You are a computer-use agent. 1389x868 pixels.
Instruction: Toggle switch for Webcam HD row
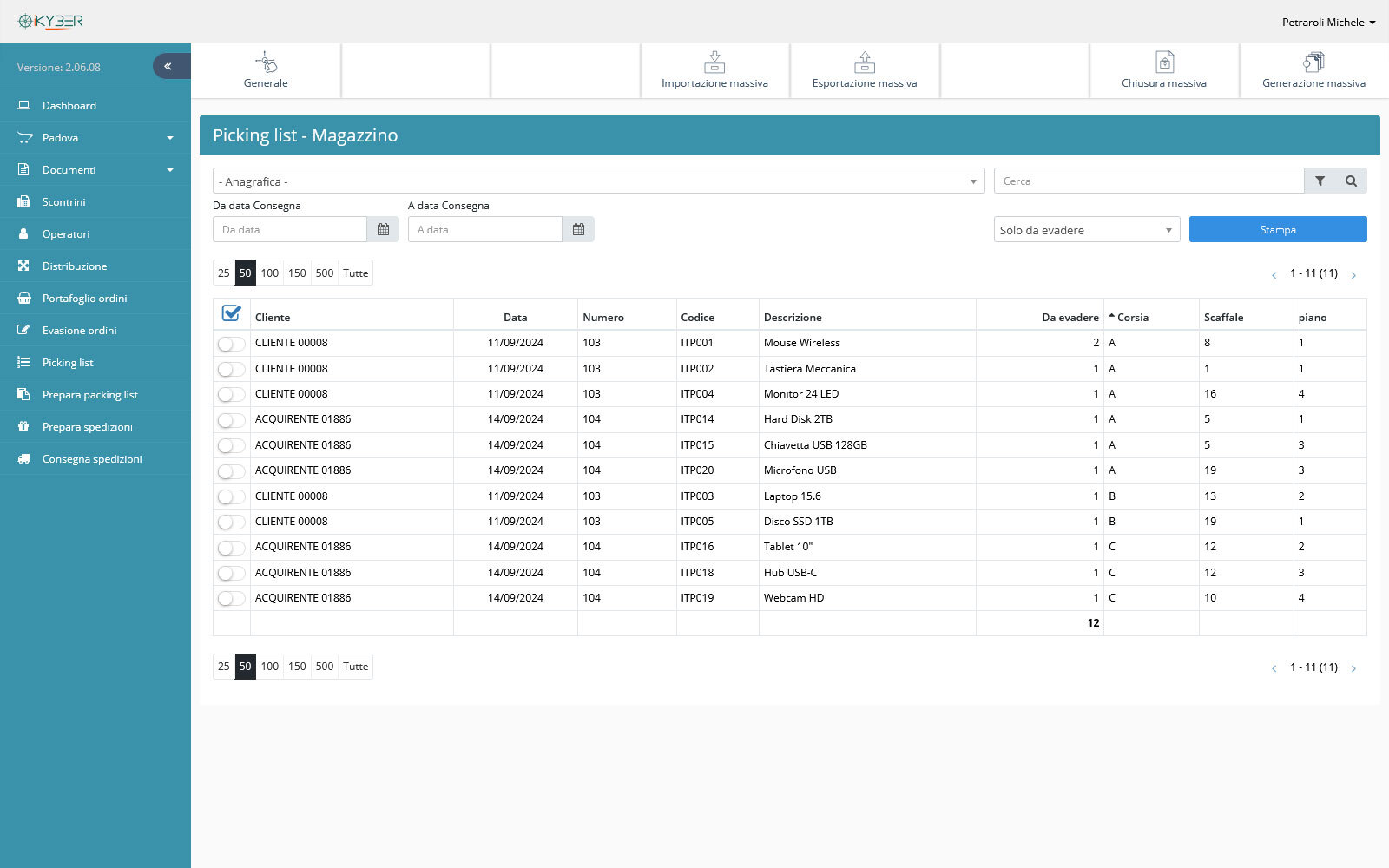click(x=231, y=599)
